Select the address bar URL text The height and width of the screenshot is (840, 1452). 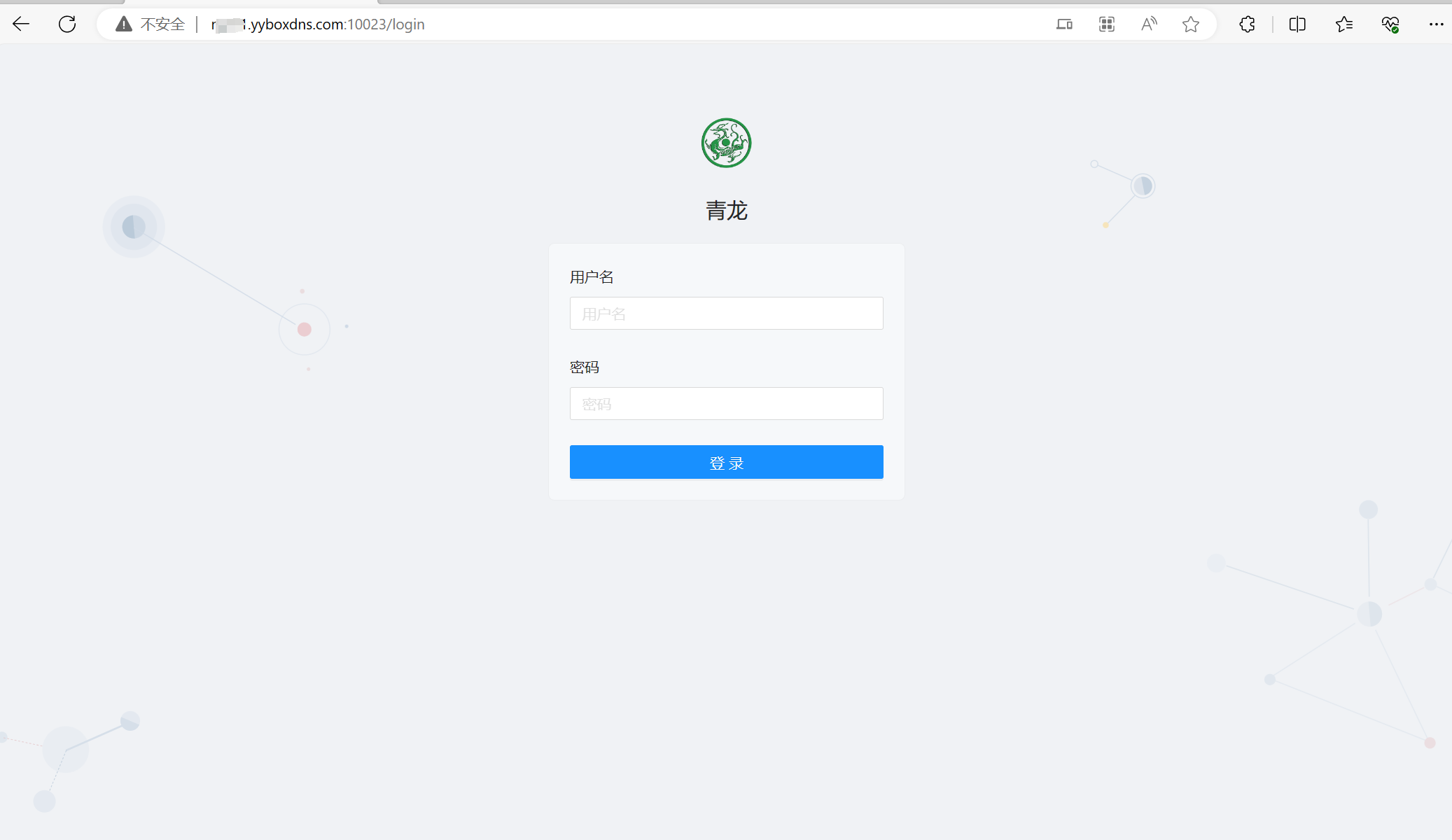click(318, 24)
